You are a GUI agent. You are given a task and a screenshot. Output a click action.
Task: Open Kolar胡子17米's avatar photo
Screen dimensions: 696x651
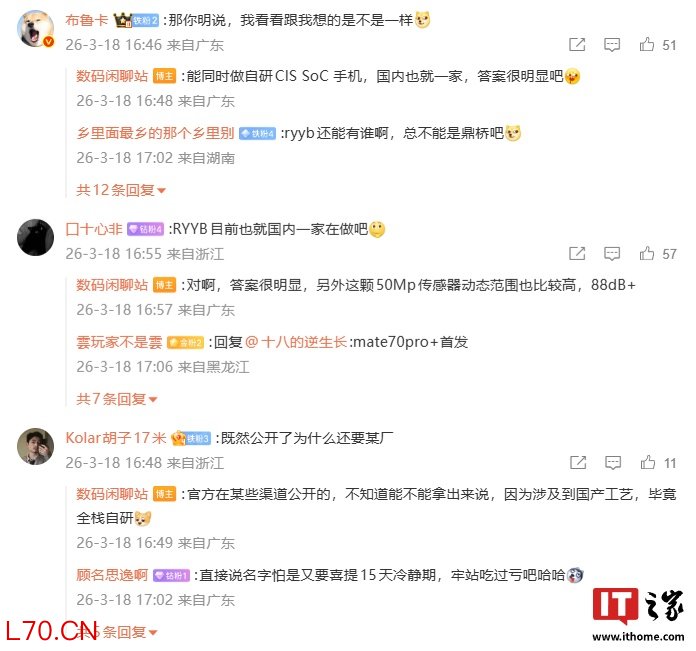pos(35,446)
